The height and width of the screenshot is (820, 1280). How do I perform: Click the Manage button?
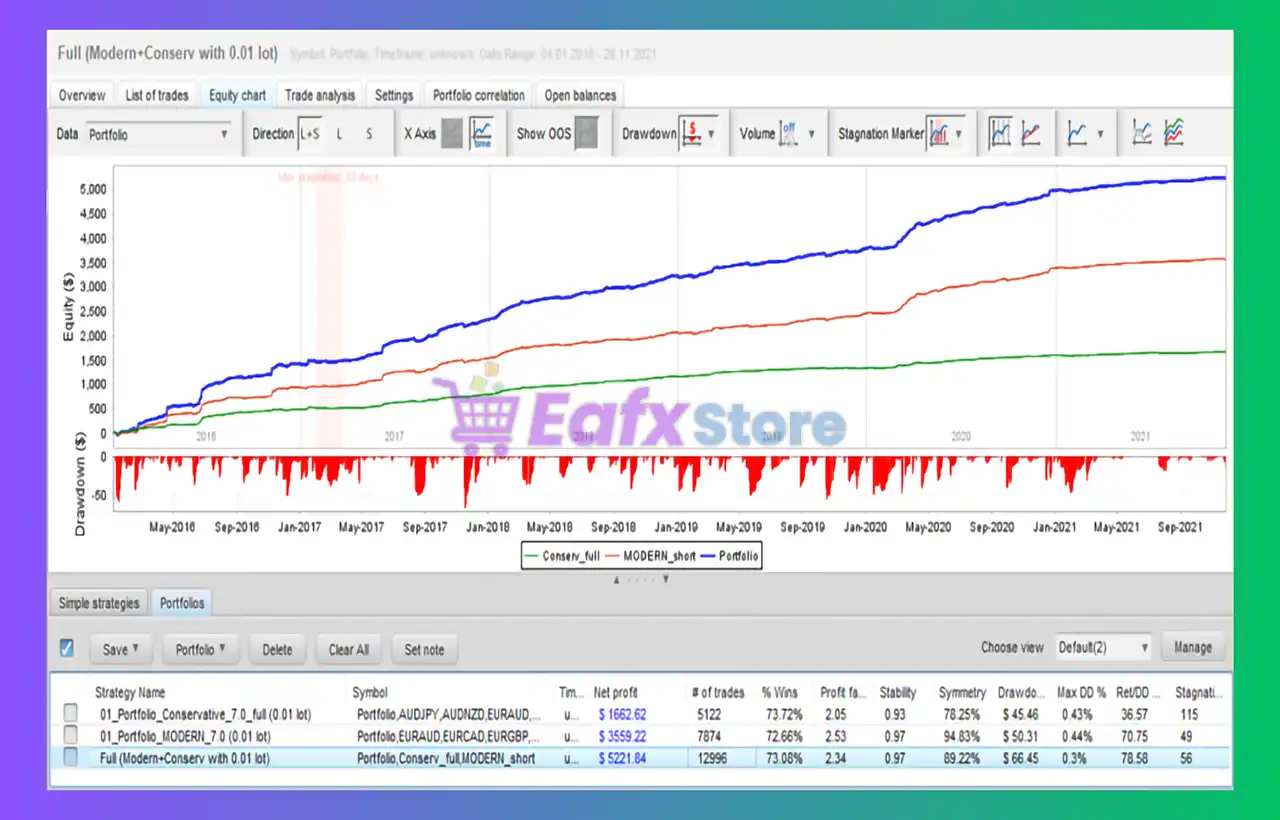coord(1192,648)
